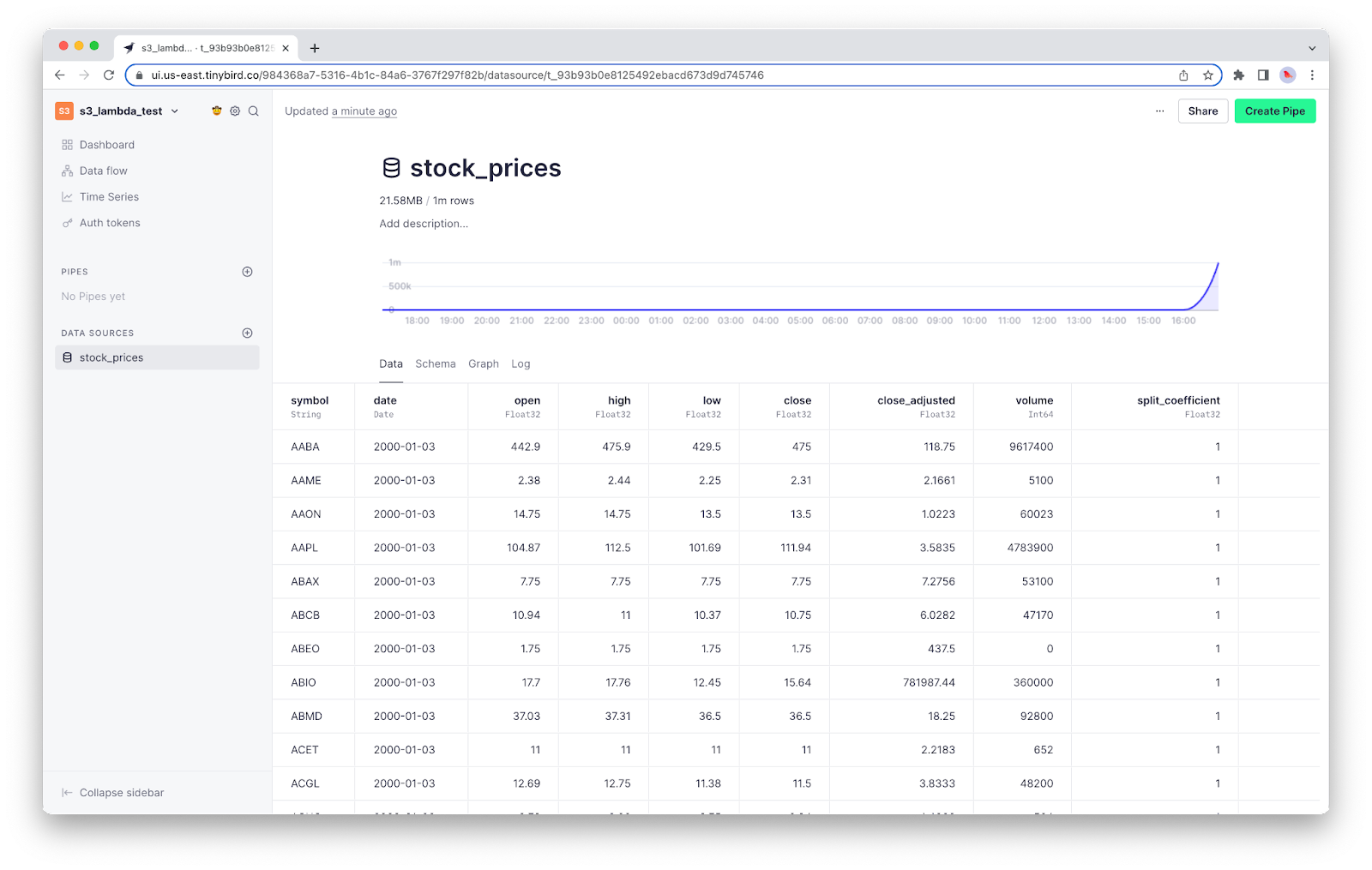This screenshot has width=1372, height=870.
Task: Open Time Series in the sidebar
Action: point(109,197)
